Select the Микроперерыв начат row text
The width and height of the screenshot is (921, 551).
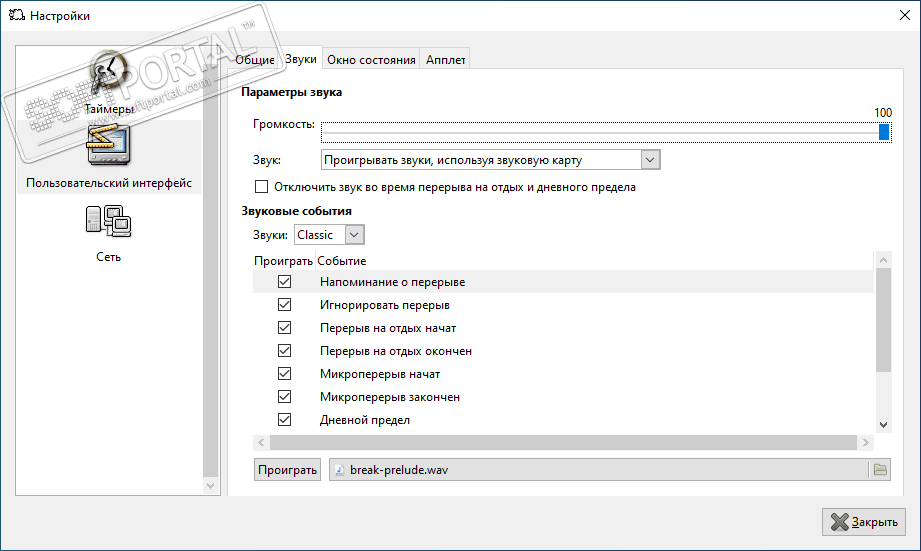point(380,374)
